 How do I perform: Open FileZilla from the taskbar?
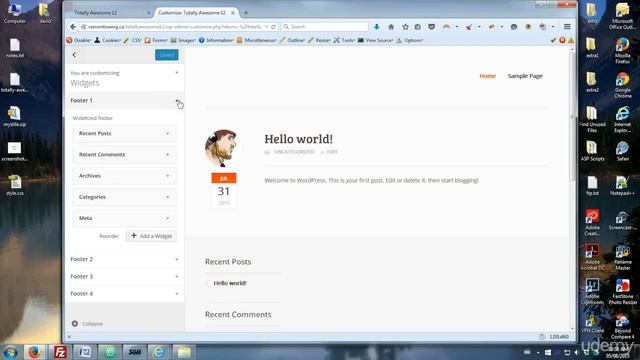60,352
